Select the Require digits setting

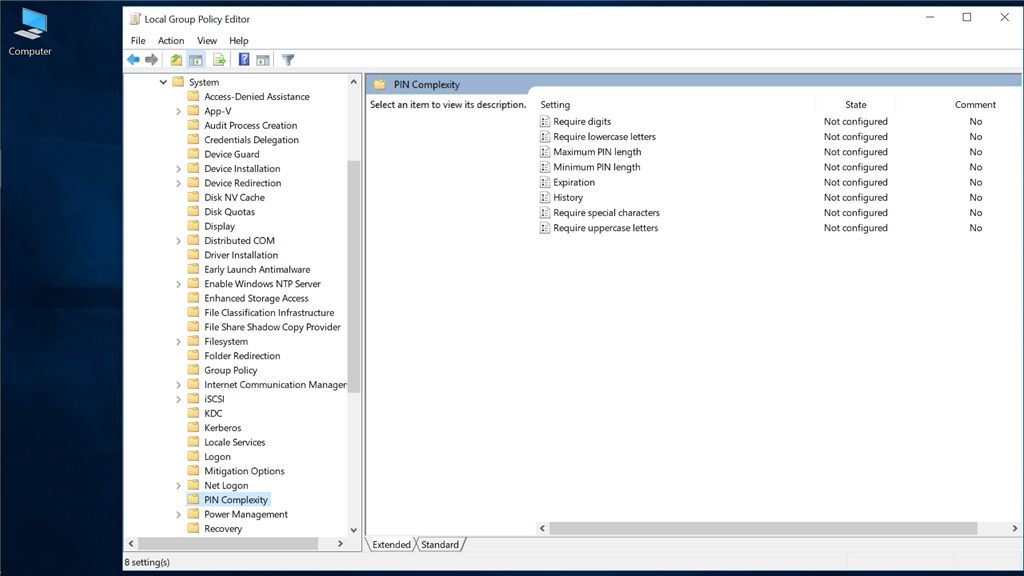(582, 121)
